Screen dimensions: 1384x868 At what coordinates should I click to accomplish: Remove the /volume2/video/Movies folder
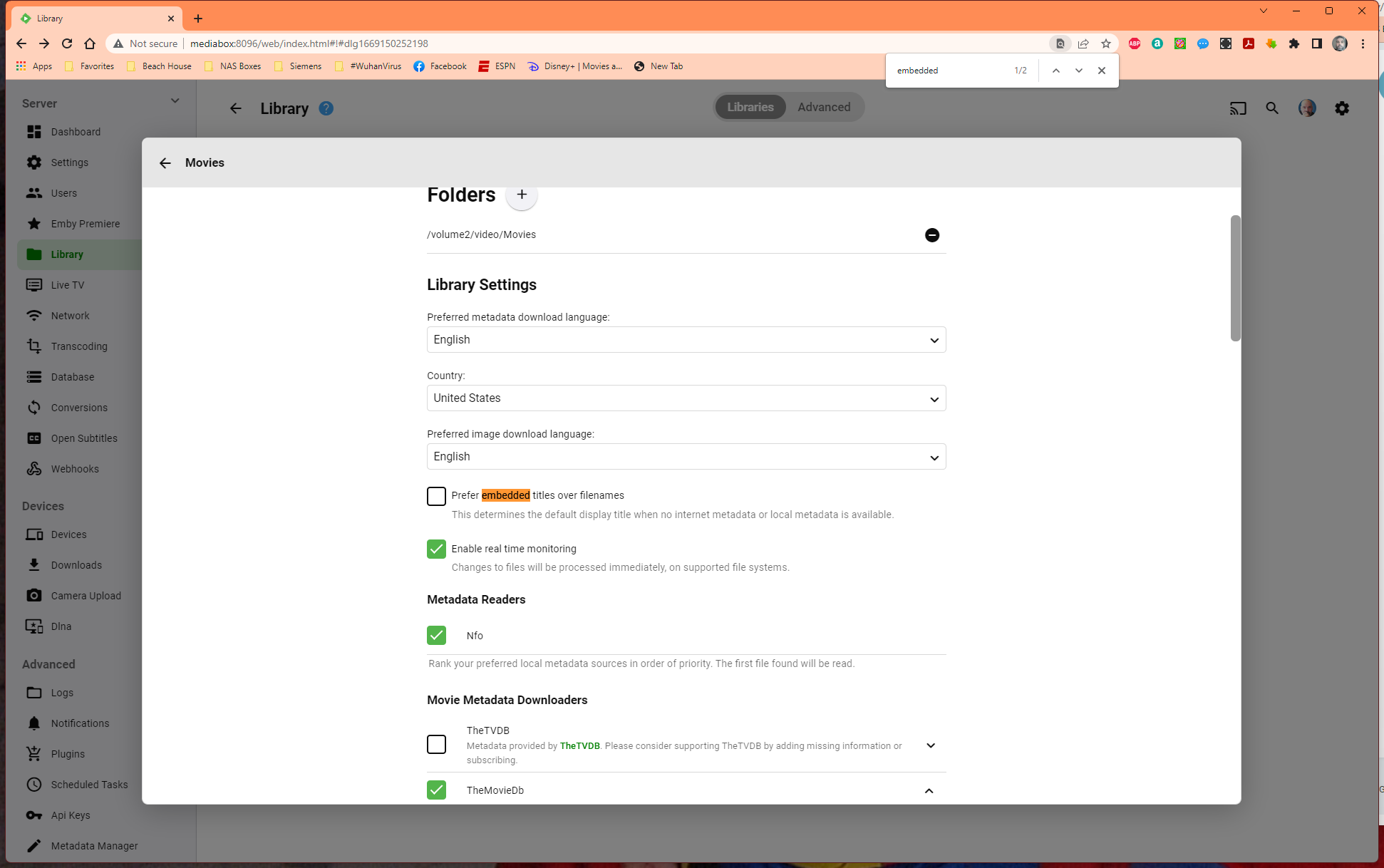click(x=931, y=235)
